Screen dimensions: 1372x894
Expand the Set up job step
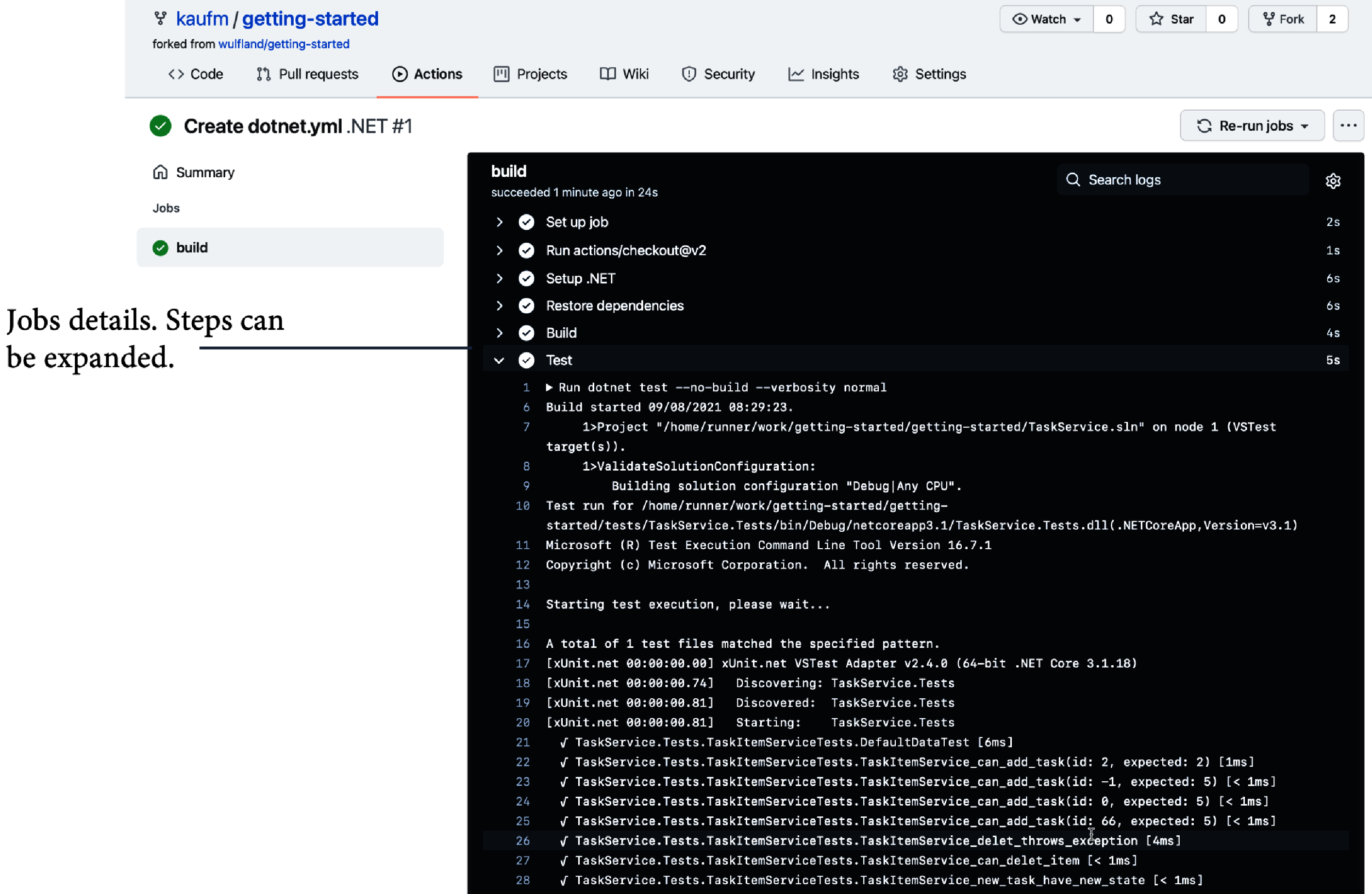[x=499, y=222]
